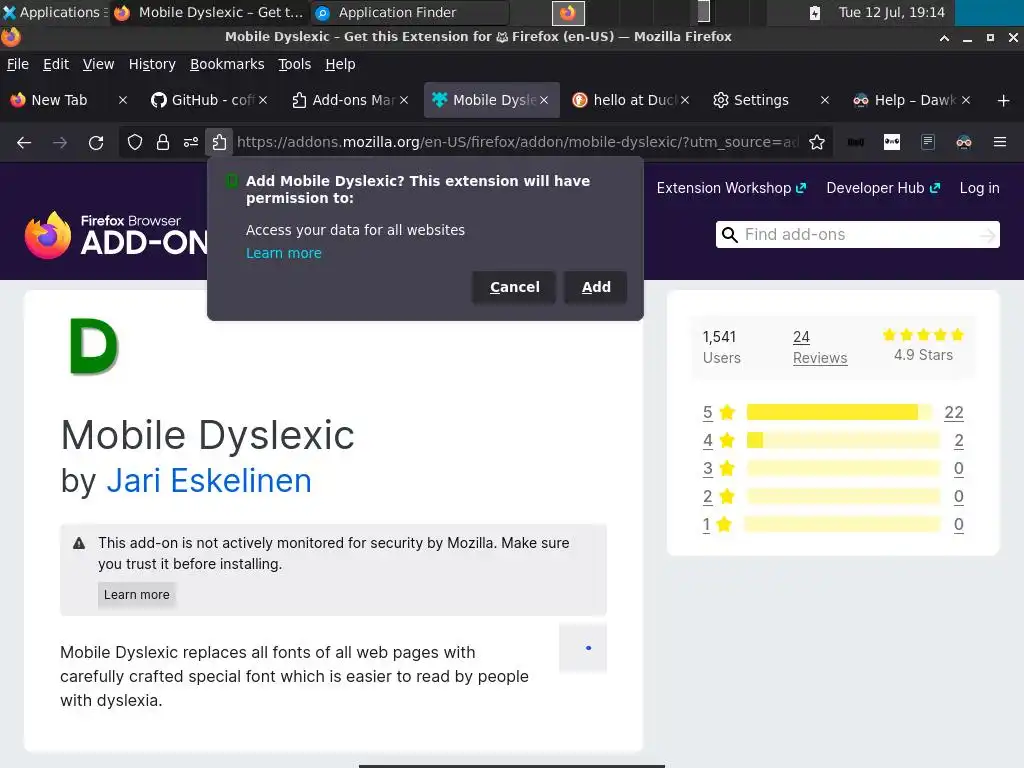Click Learn more in the permission popup
The width and height of the screenshot is (1024, 768).
(x=283, y=253)
